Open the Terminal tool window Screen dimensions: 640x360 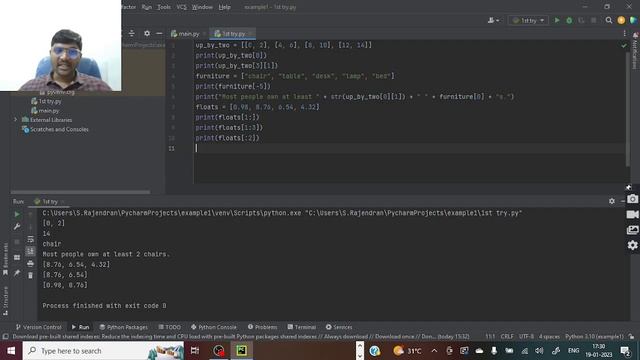[302, 327]
